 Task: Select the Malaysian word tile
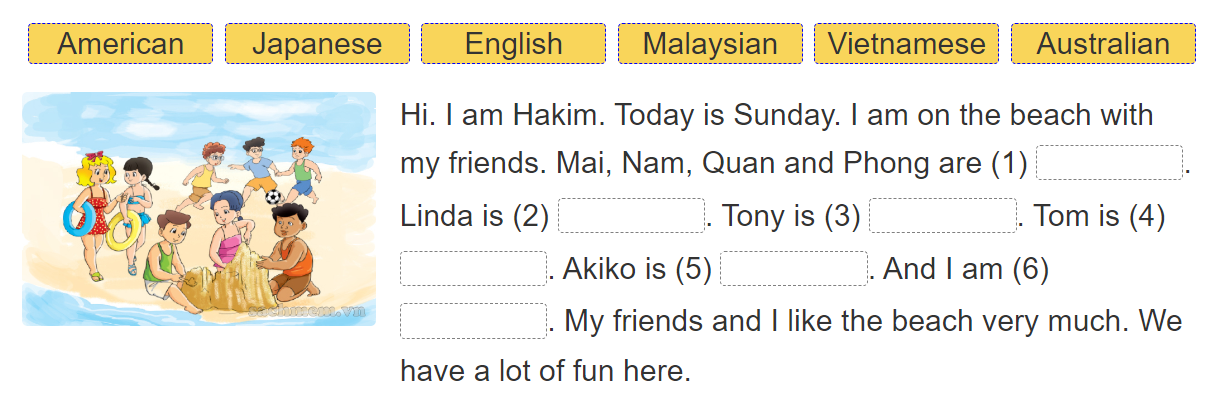pos(710,44)
